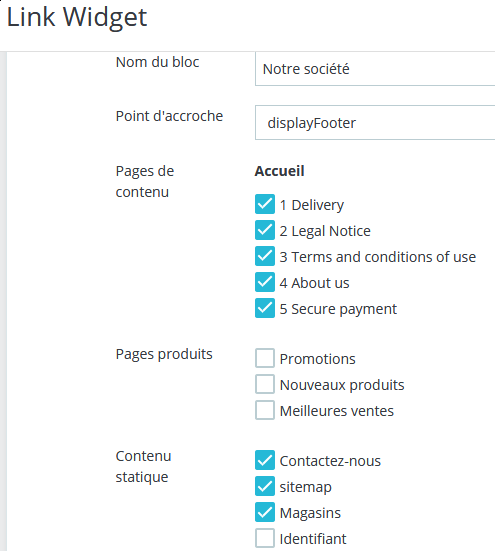Uncheck the 2 Legal Notice checkbox
This screenshot has width=495, height=551.
point(265,230)
